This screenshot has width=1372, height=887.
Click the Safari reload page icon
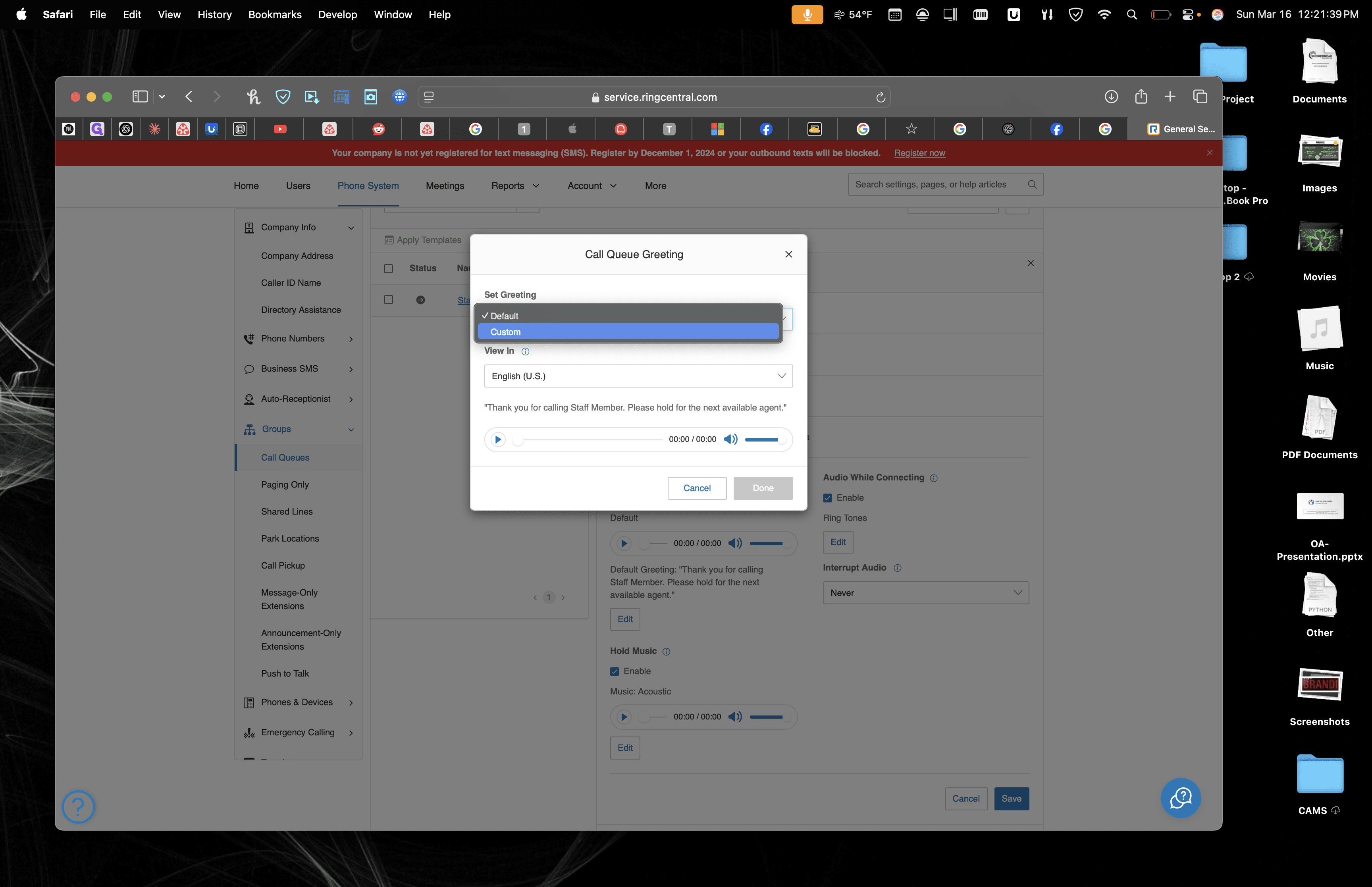[880, 97]
